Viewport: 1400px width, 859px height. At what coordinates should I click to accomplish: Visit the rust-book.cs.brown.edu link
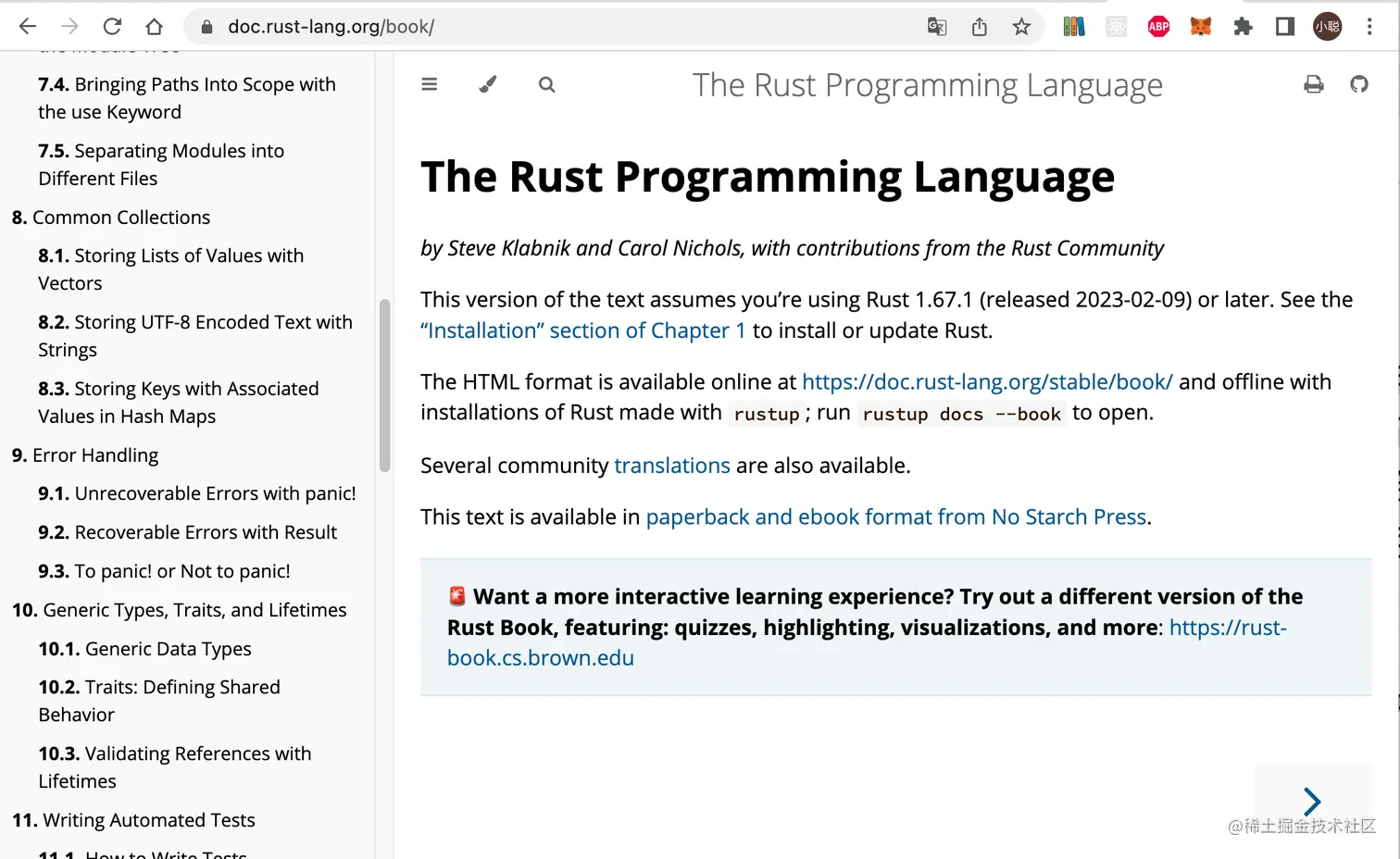pyautogui.click(x=867, y=642)
